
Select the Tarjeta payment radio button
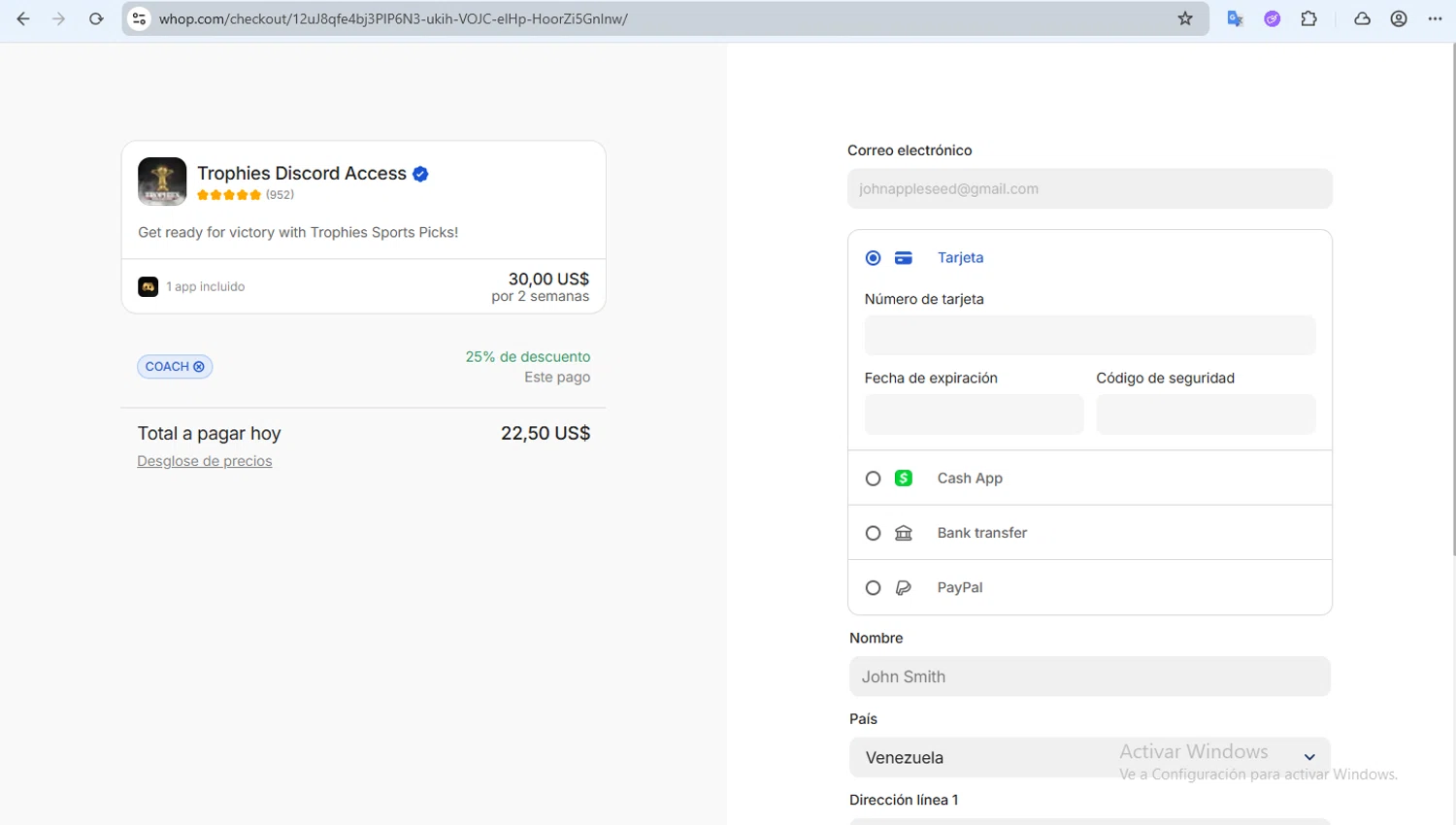873,258
